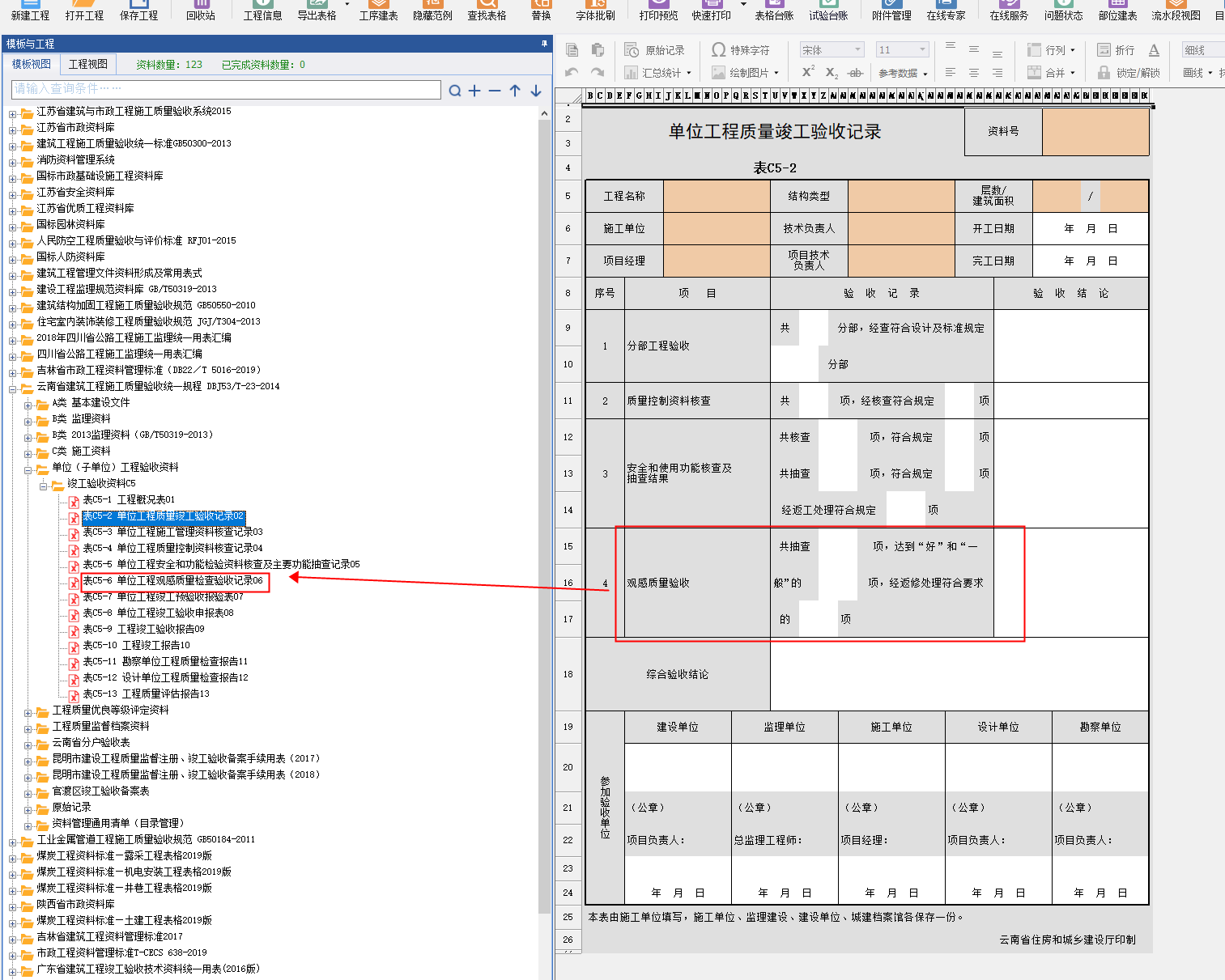Select 表C5-1 工程概况表01

129,500
